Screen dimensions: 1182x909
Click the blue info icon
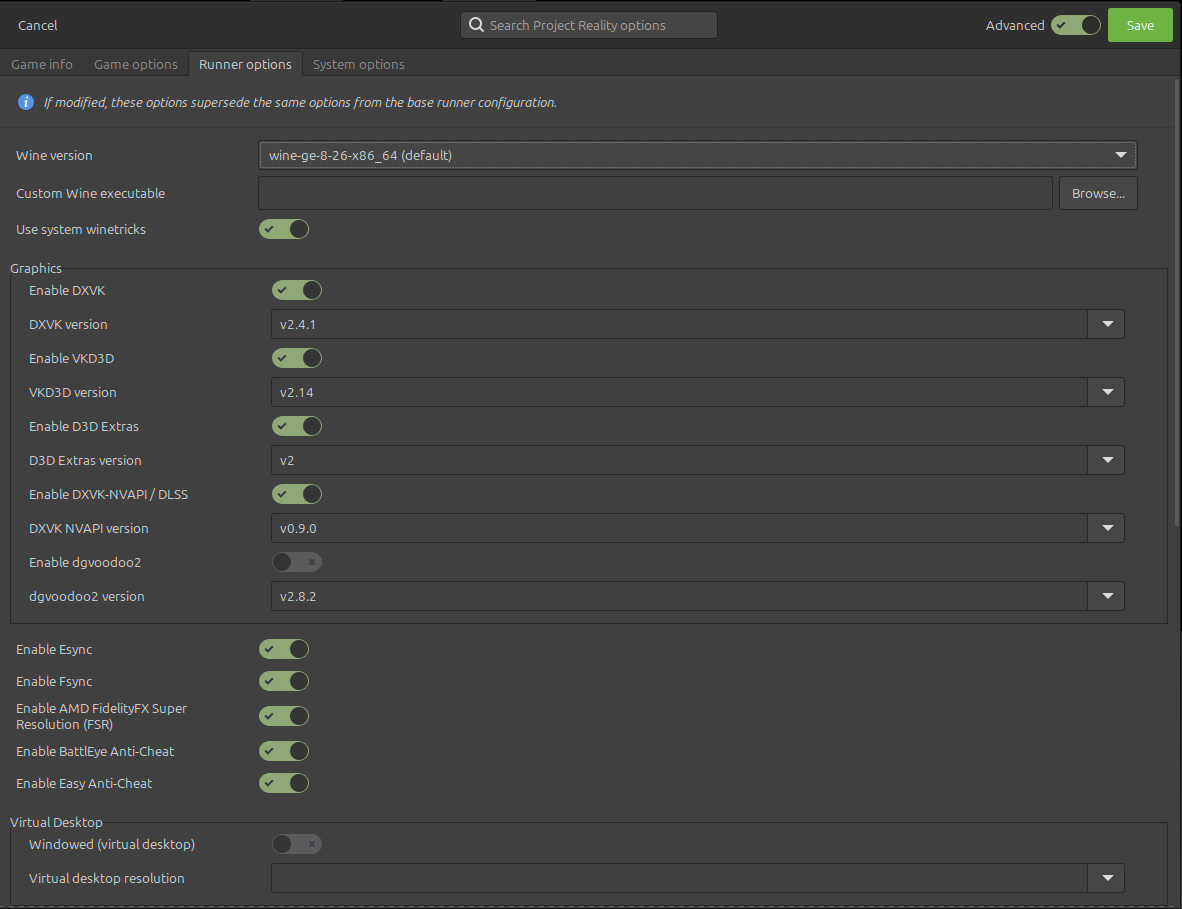click(26, 102)
